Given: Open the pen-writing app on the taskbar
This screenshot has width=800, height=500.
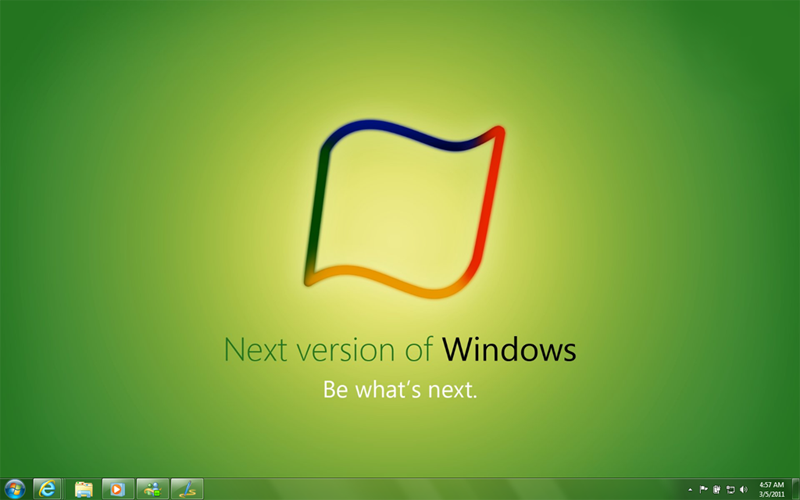Looking at the screenshot, I should (x=187, y=489).
